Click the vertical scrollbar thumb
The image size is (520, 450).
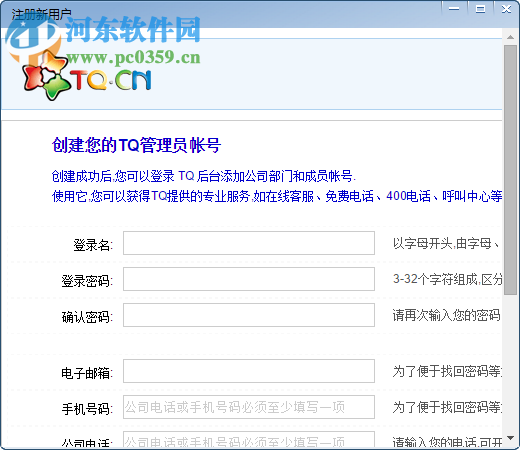pos(510,170)
